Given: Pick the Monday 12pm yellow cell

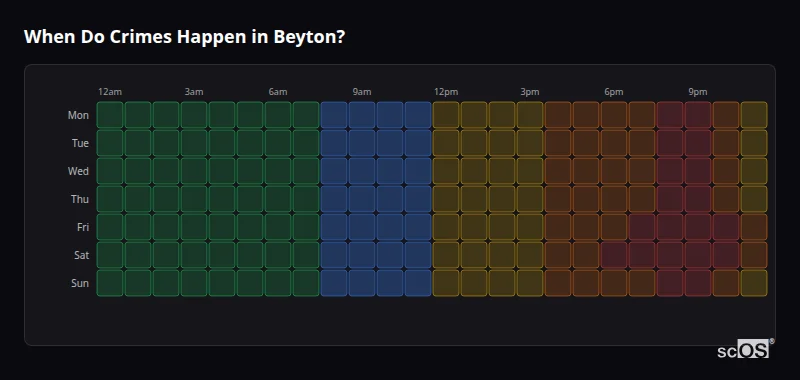Looking at the screenshot, I should tap(446, 115).
